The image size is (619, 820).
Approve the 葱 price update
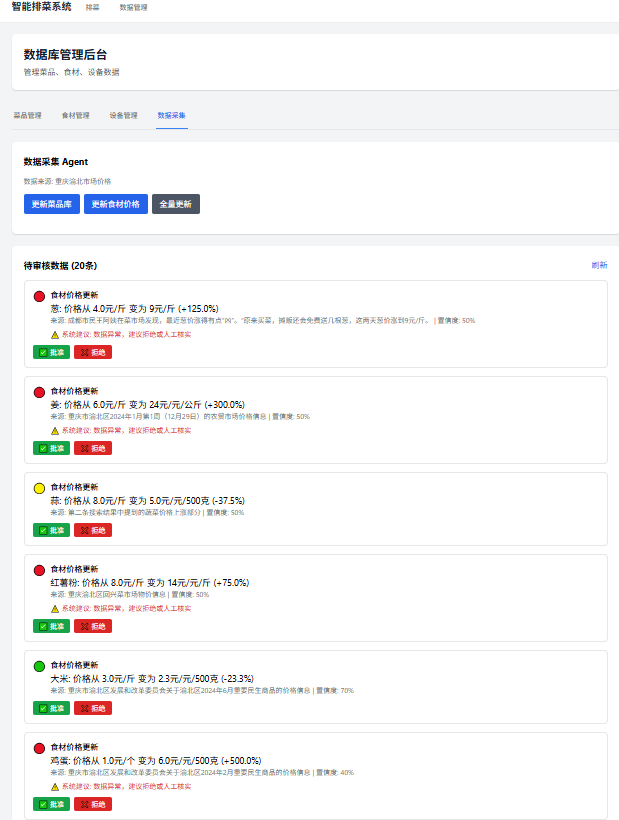(x=51, y=352)
